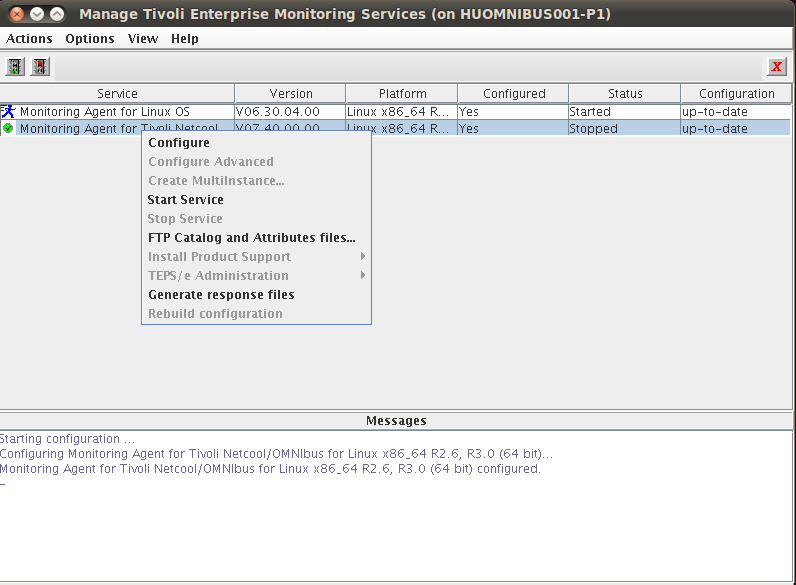Image resolution: width=796 pixels, height=585 pixels.
Task: Click the green traffic light start service icon
Action: [x=15, y=67]
